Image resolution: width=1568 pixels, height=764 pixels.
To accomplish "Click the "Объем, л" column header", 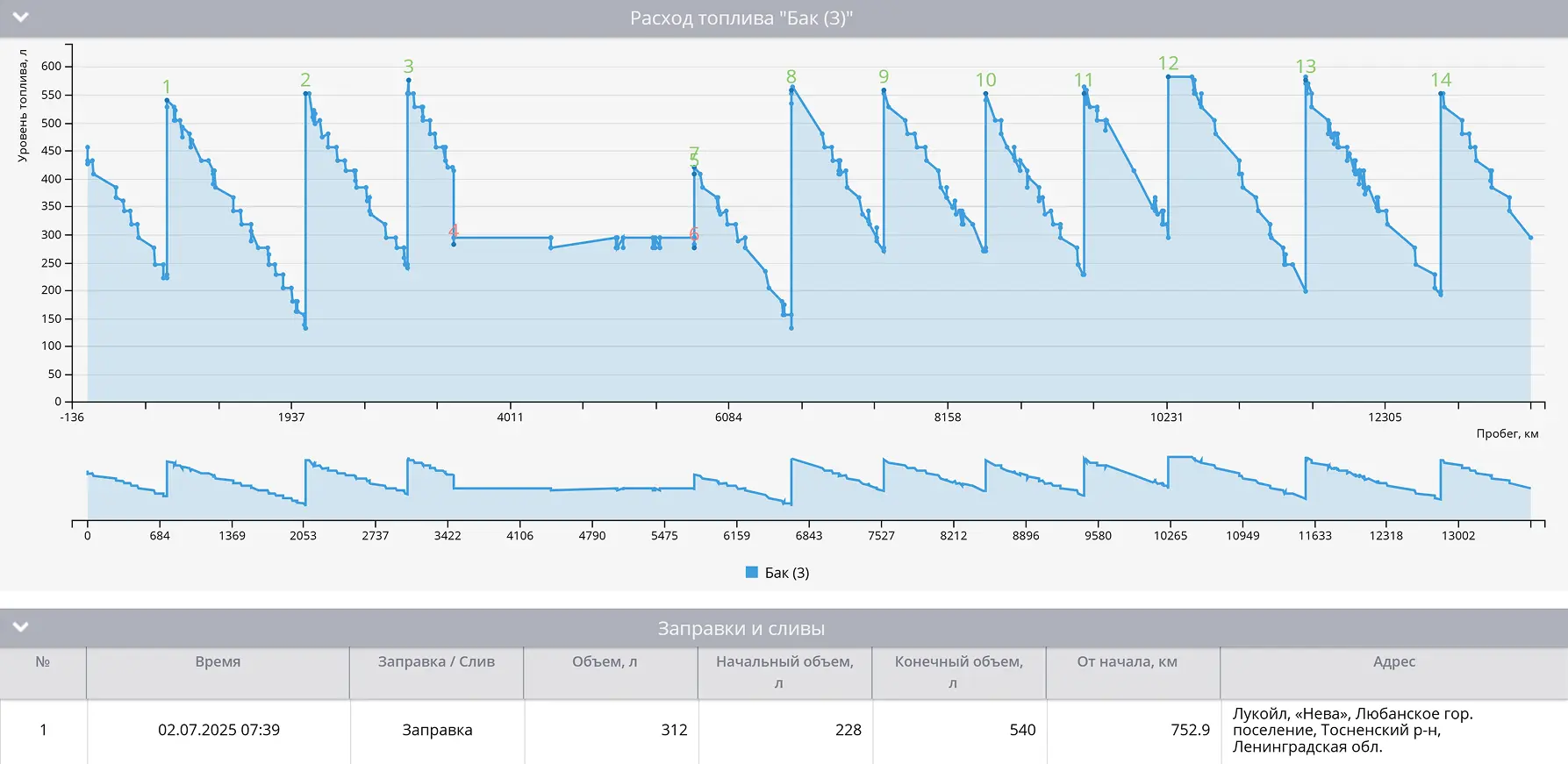I will pyautogui.click(x=605, y=662).
